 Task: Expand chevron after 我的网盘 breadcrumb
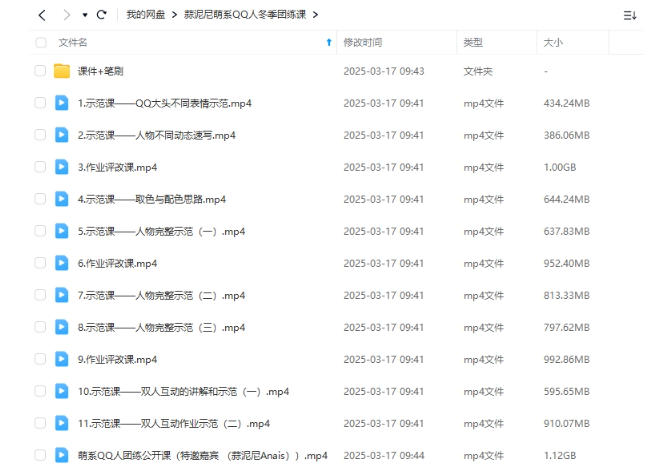tap(174, 15)
